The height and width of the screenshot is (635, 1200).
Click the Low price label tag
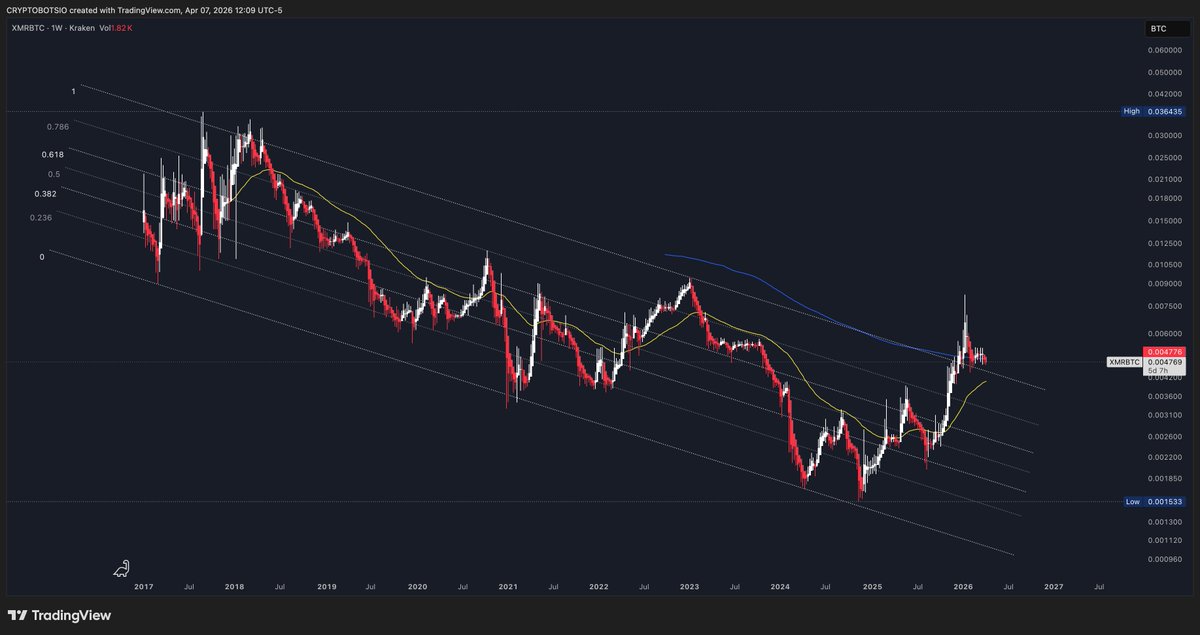[1132, 501]
